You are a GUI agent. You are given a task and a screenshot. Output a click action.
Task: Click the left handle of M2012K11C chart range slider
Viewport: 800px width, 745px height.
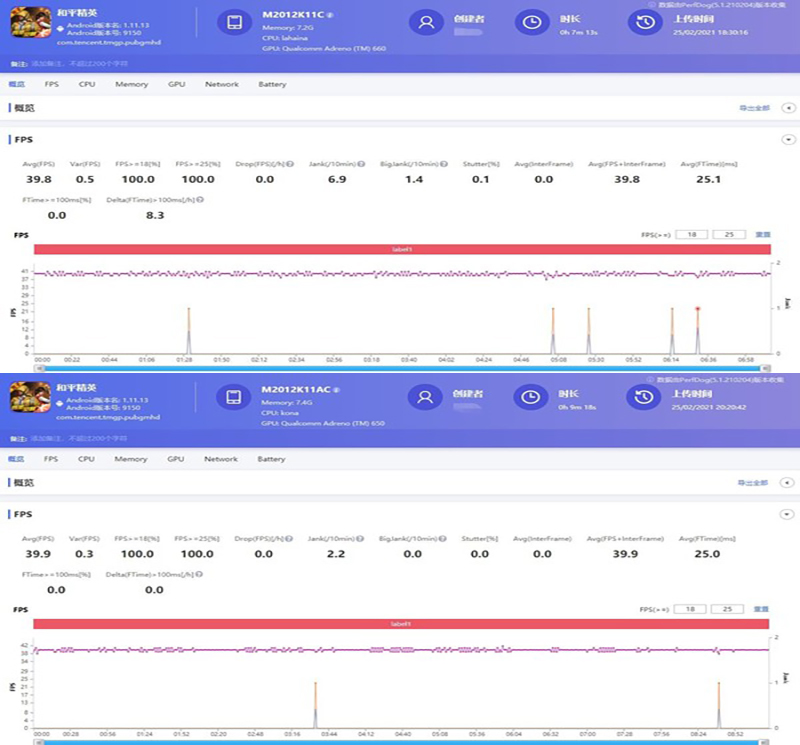coord(39,368)
